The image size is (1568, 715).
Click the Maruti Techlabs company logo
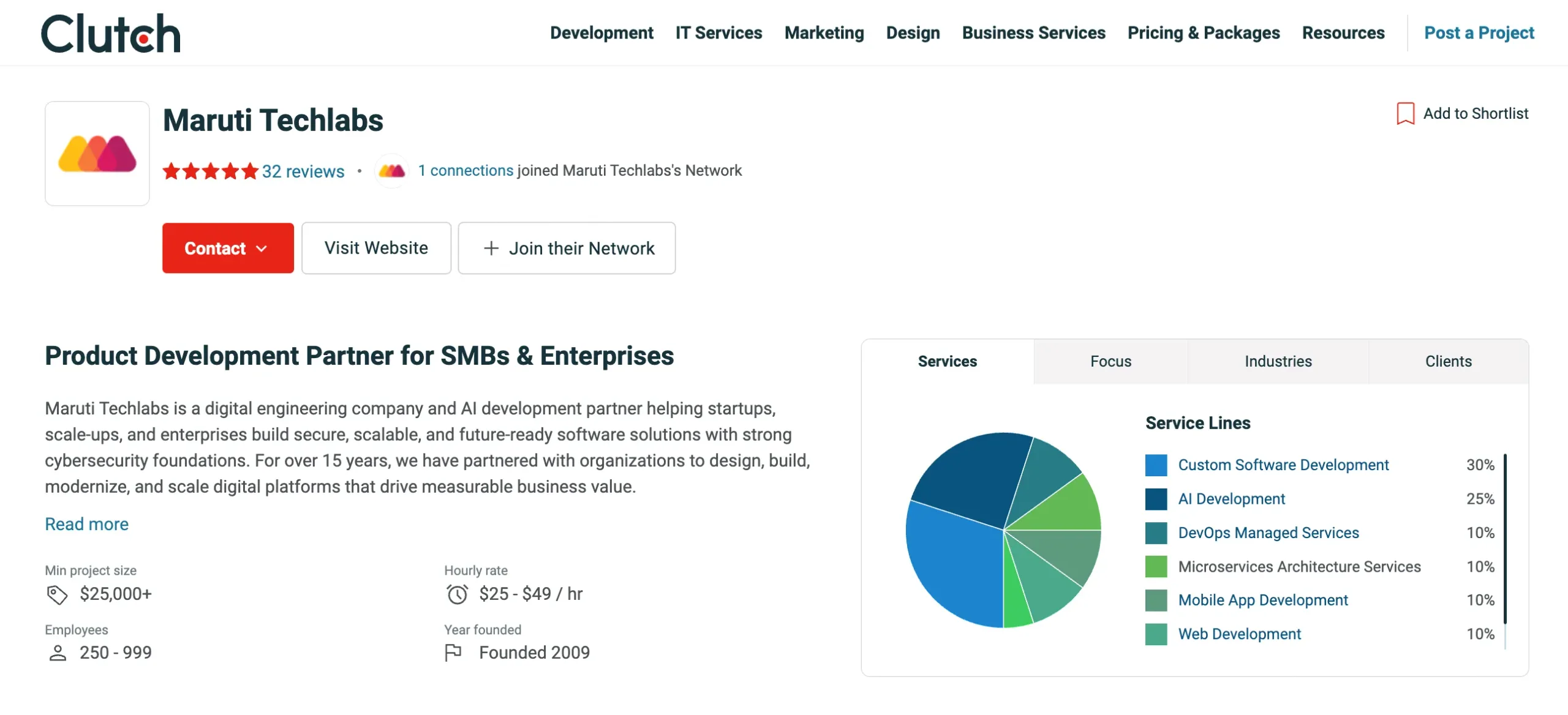pyautogui.click(x=96, y=153)
